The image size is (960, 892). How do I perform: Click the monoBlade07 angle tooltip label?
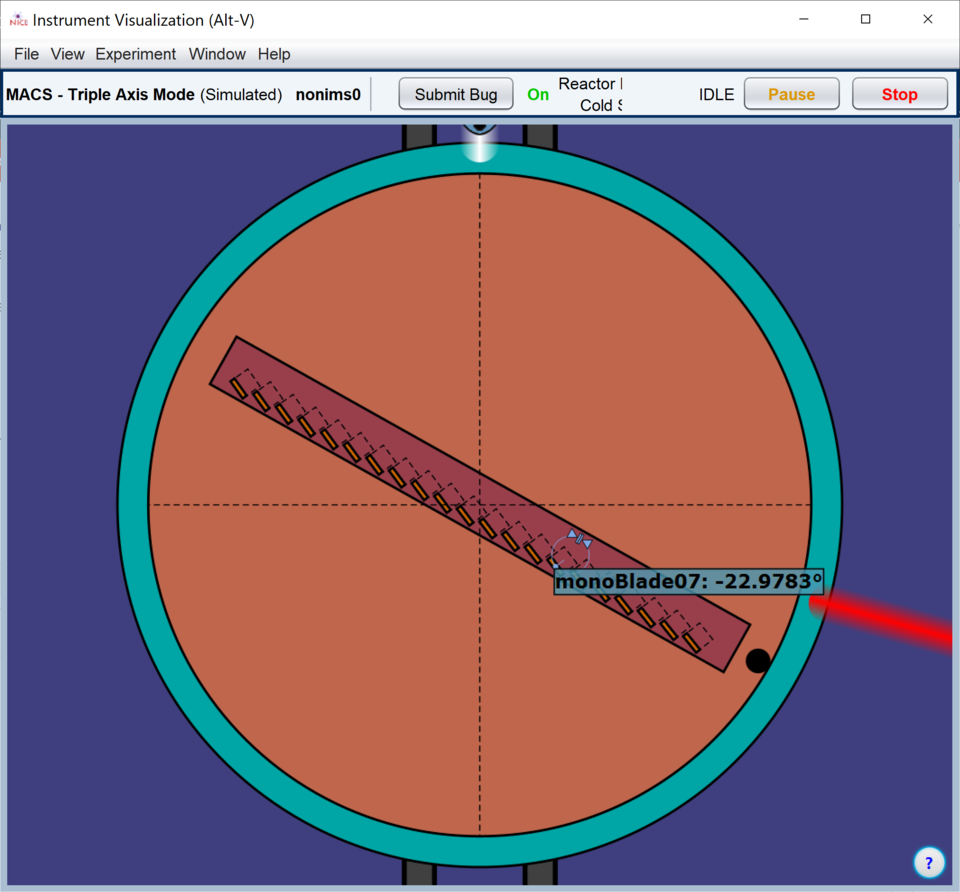[688, 581]
